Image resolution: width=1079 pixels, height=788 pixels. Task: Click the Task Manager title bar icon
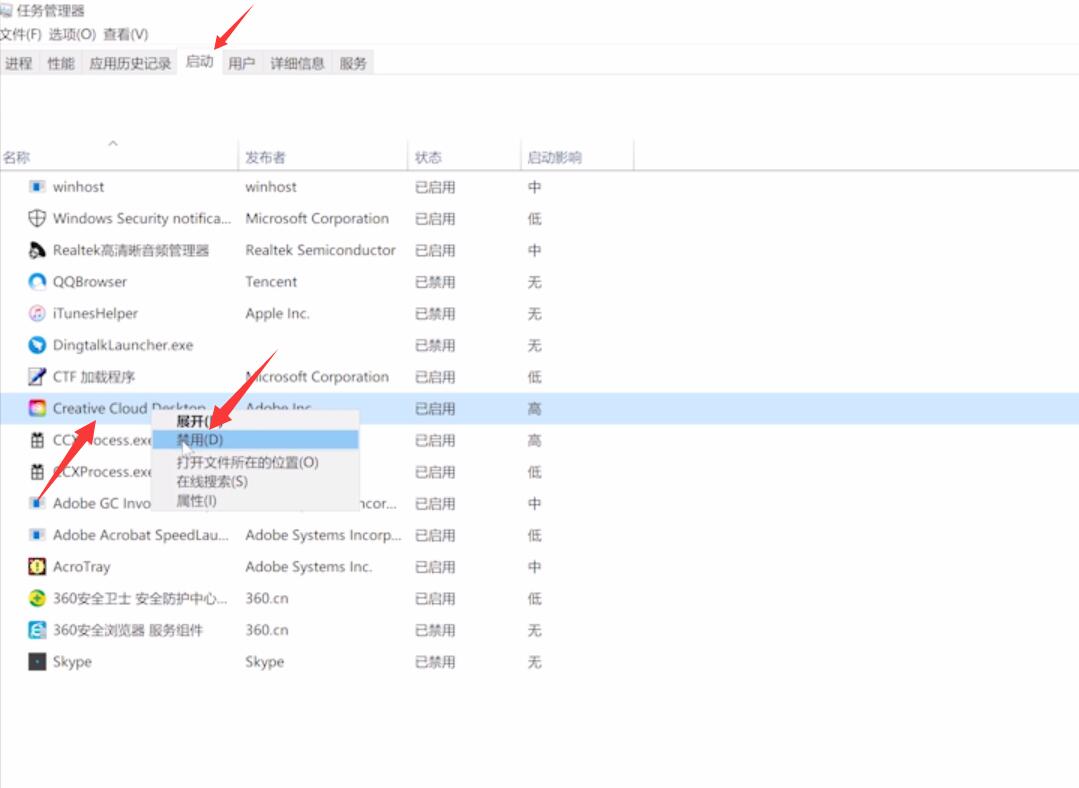tap(6, 10)
